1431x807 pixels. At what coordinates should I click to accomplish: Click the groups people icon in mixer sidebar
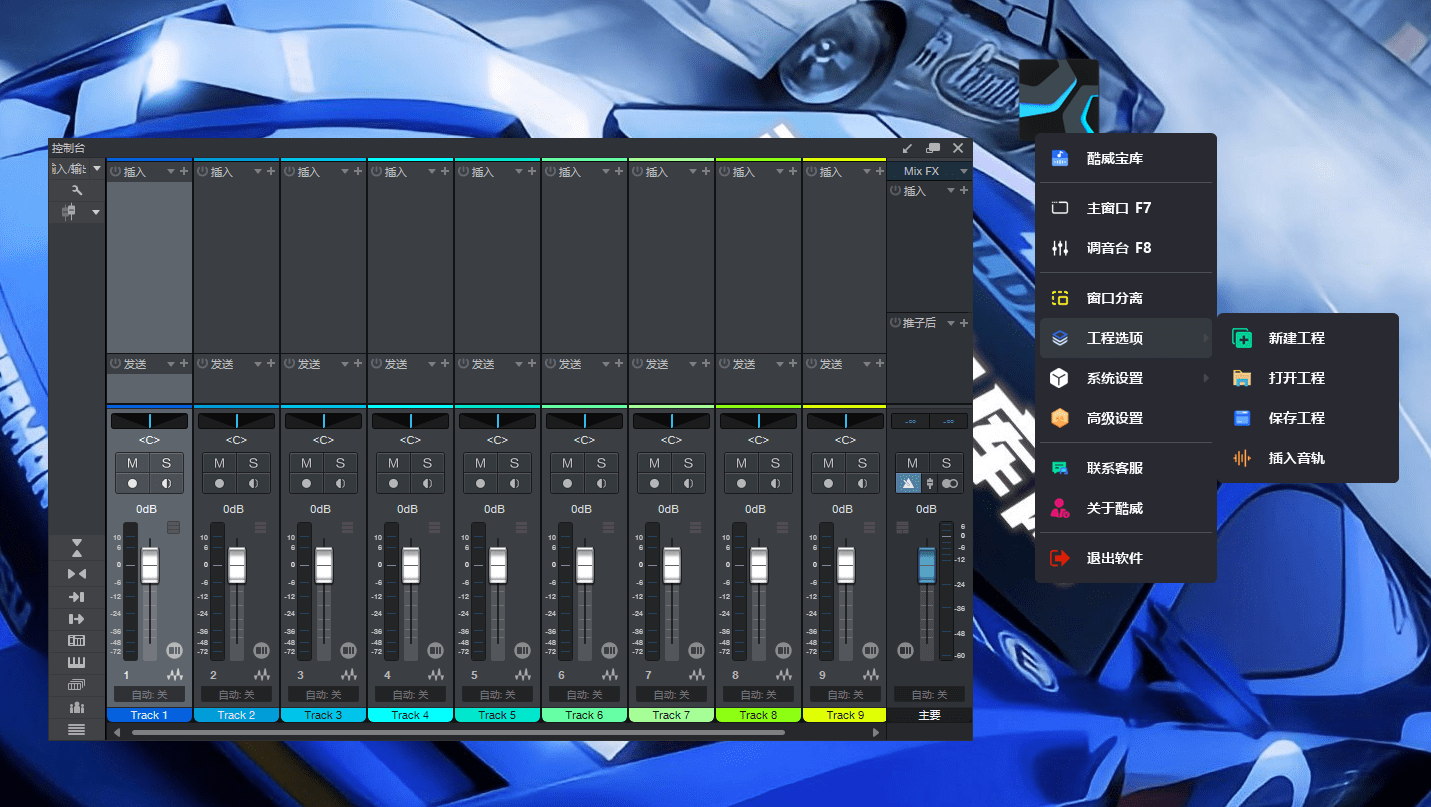pos(77,707)
